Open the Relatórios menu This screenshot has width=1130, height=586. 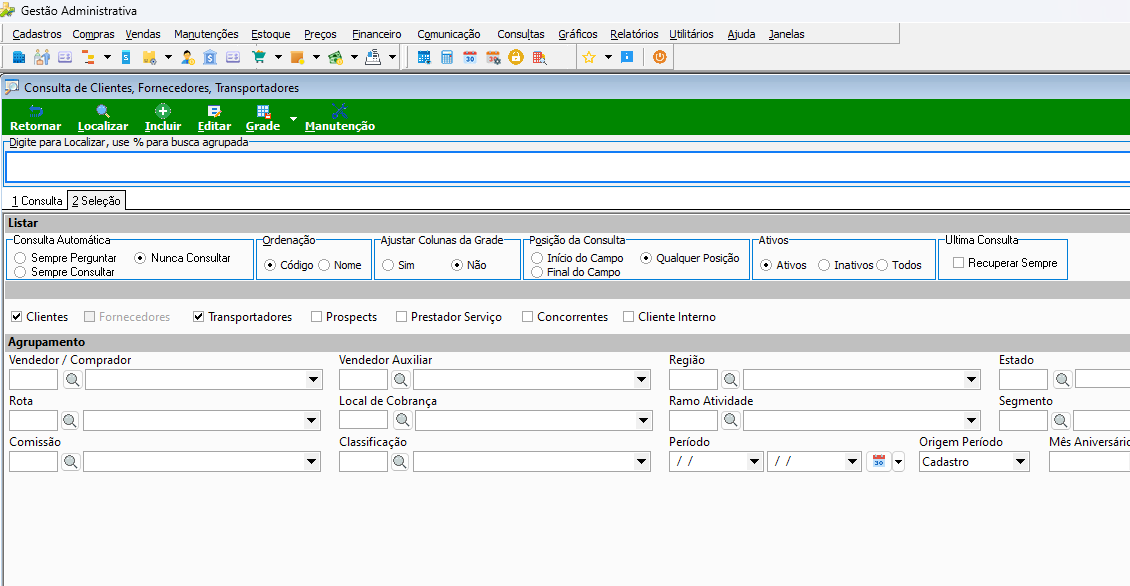tap(634, 34)
